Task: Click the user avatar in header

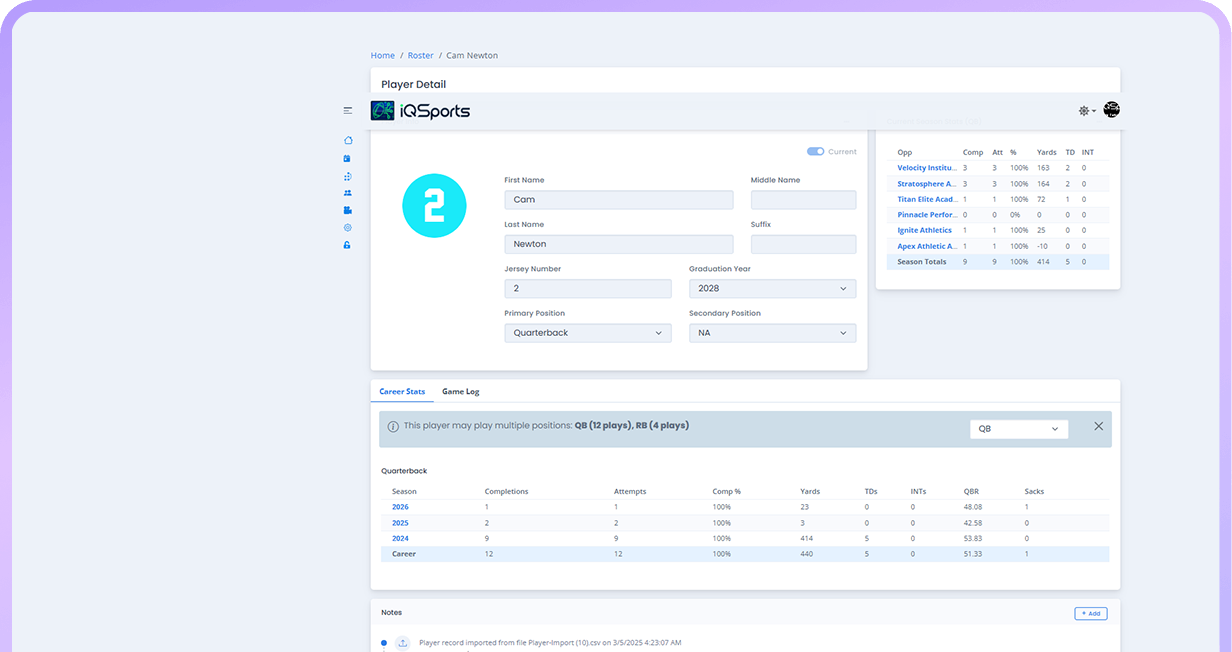Action: [x=1111, y=110]
